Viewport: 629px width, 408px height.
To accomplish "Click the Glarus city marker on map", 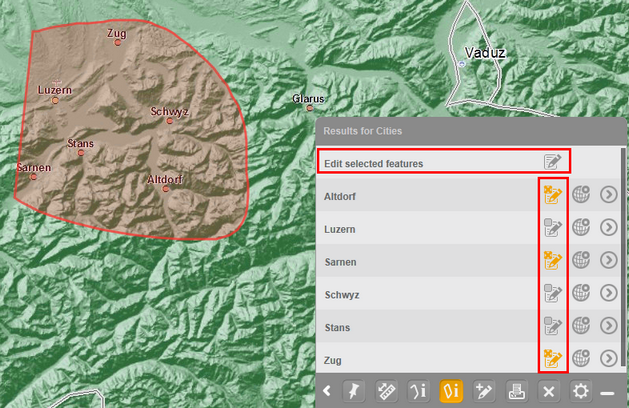I will pos(310,108).
